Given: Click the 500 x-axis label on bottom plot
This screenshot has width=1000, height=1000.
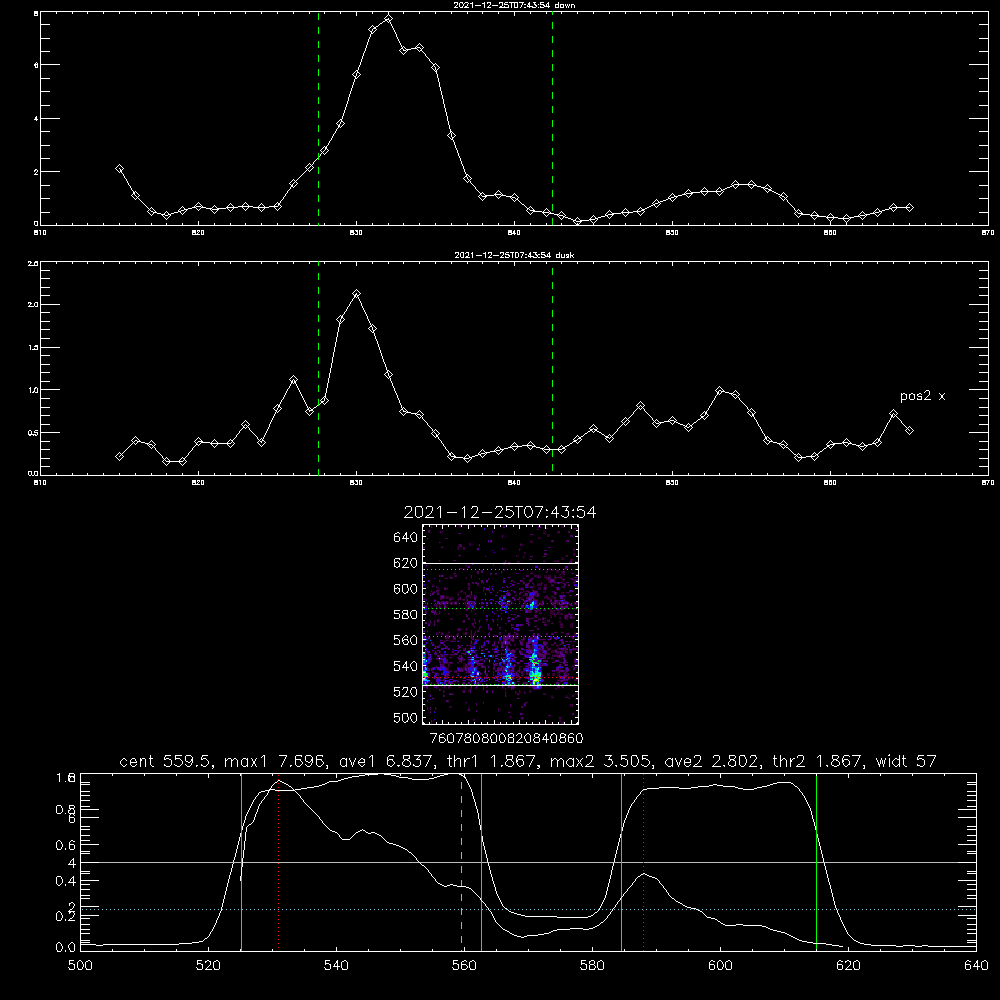Looking at the screenshot, I should [80, 966].
